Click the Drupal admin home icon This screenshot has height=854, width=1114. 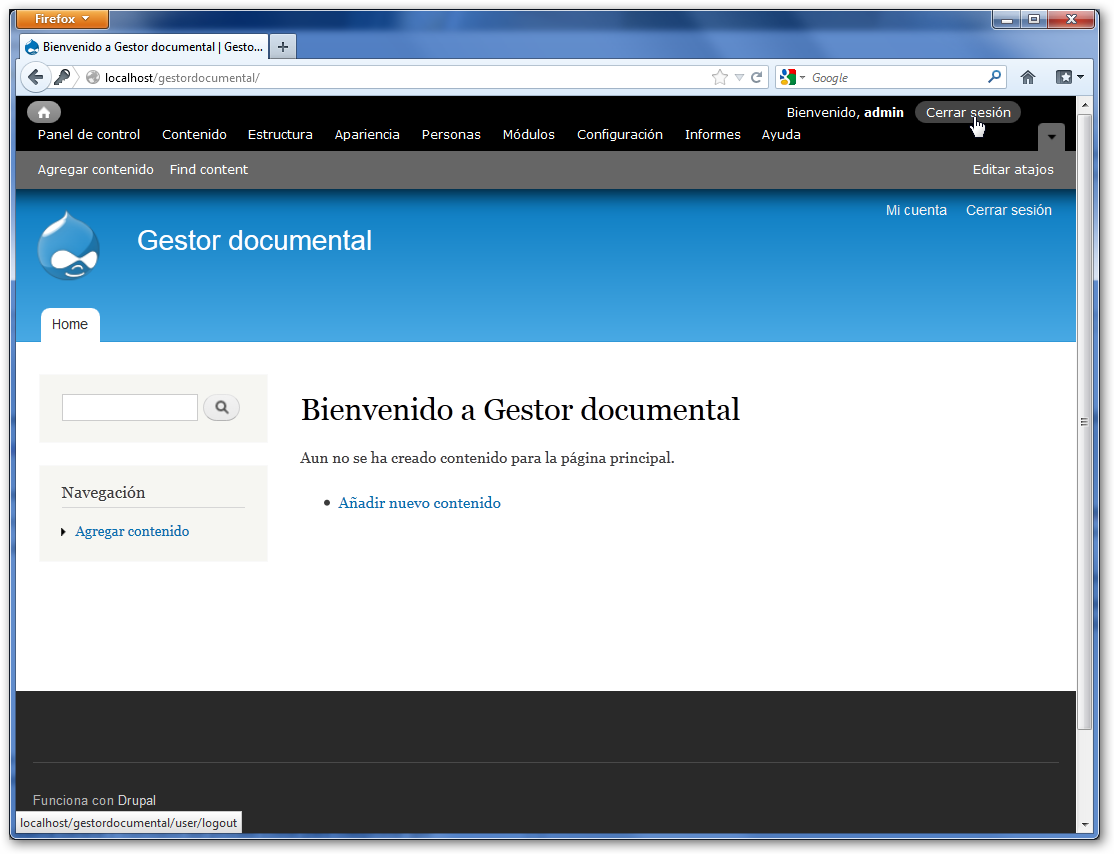click(44, 112)
